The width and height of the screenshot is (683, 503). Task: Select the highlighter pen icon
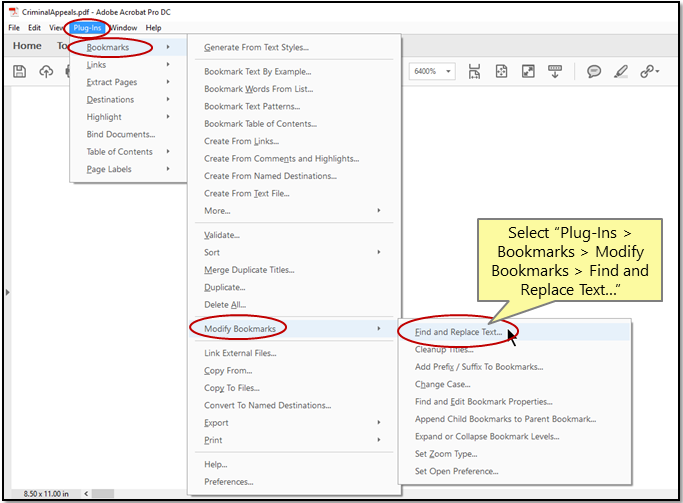[x=621, y=71]
